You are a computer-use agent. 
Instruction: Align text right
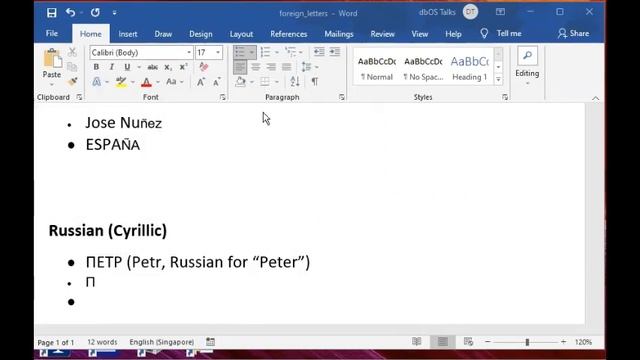pyautogui.click(x=271, y=67)
